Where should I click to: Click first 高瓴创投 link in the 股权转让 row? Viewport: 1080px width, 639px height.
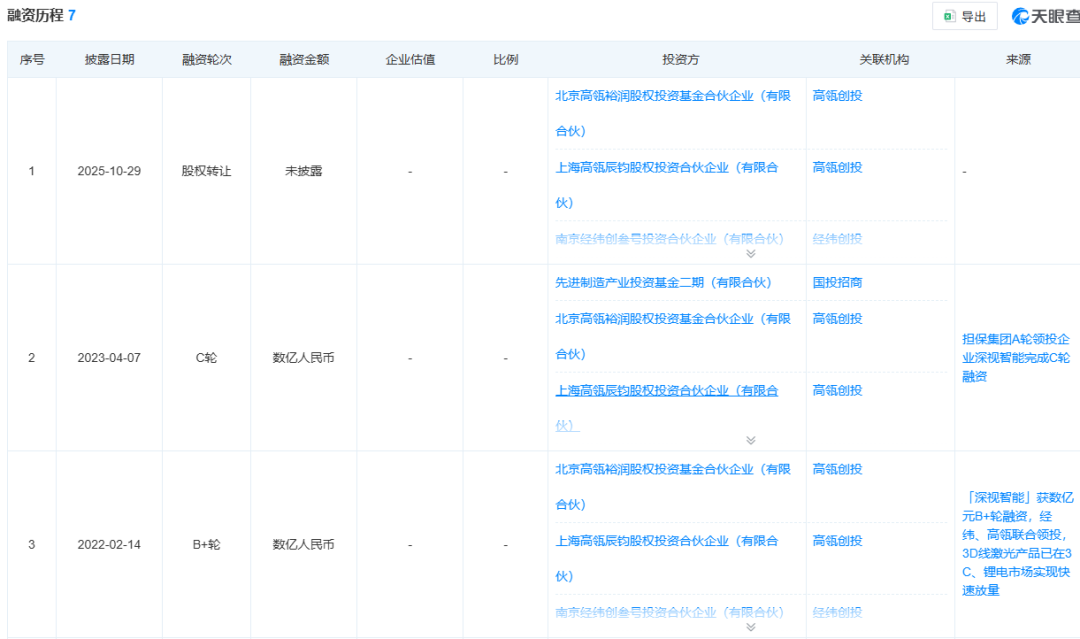[837, 96]
